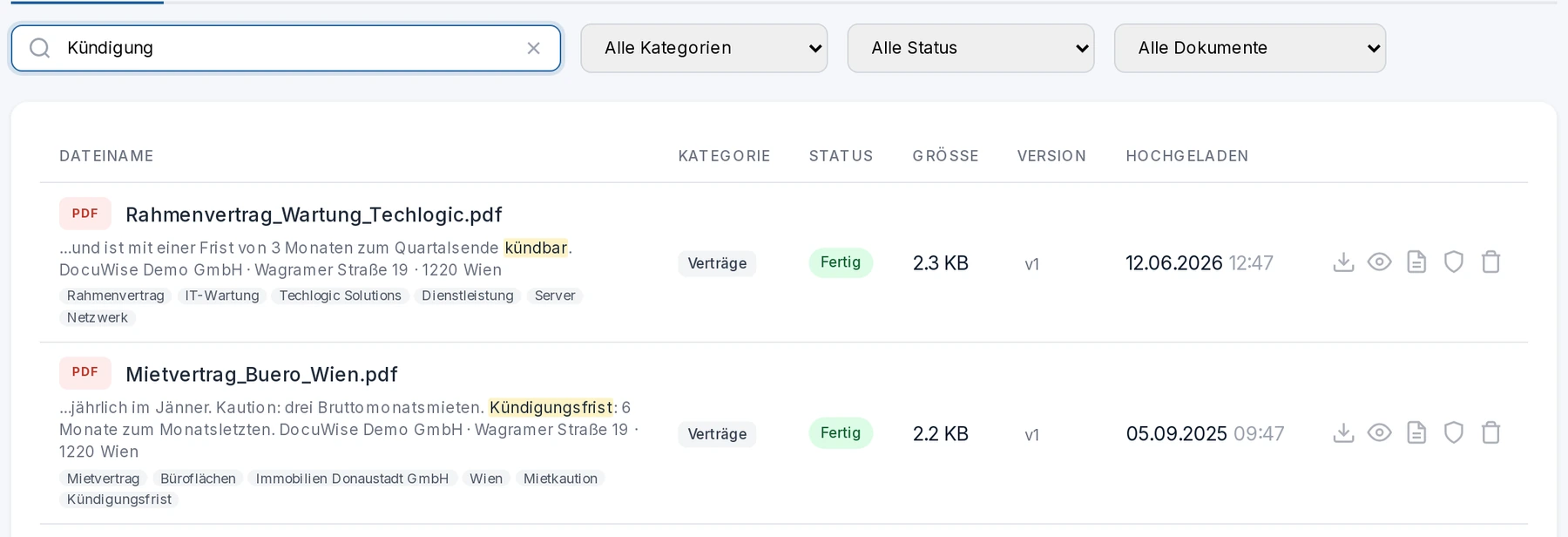
Task: Download Mietvertrag_Buero_Wien.pdf
Action: point(1343,433)
